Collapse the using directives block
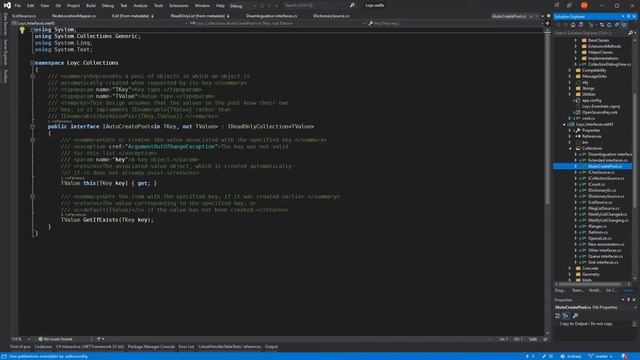Screen dimensions: 640x360 (x=33, y=30)
